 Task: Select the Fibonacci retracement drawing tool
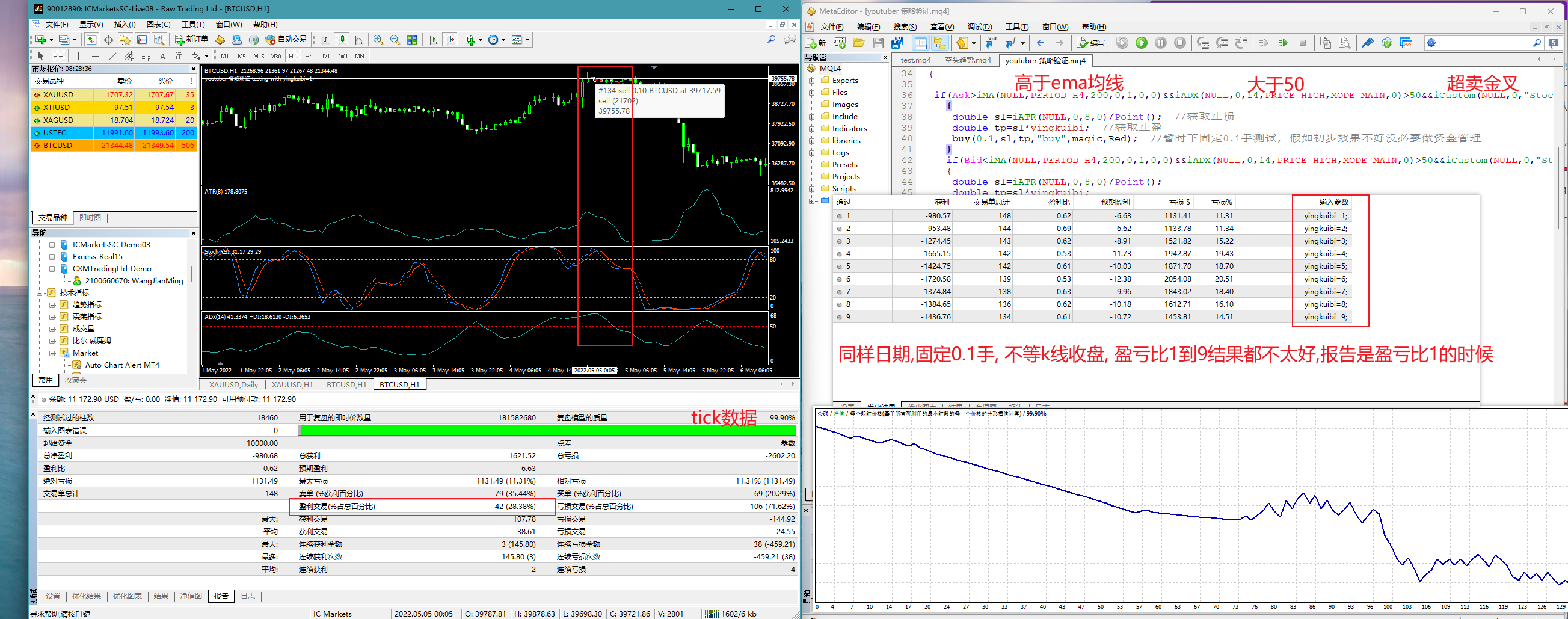pyautogui.click(x=146, y=56)
